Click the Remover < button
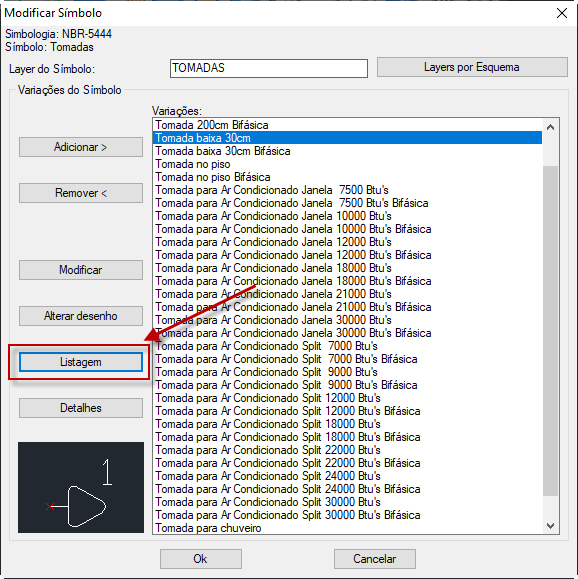 [x=81, y=193]
